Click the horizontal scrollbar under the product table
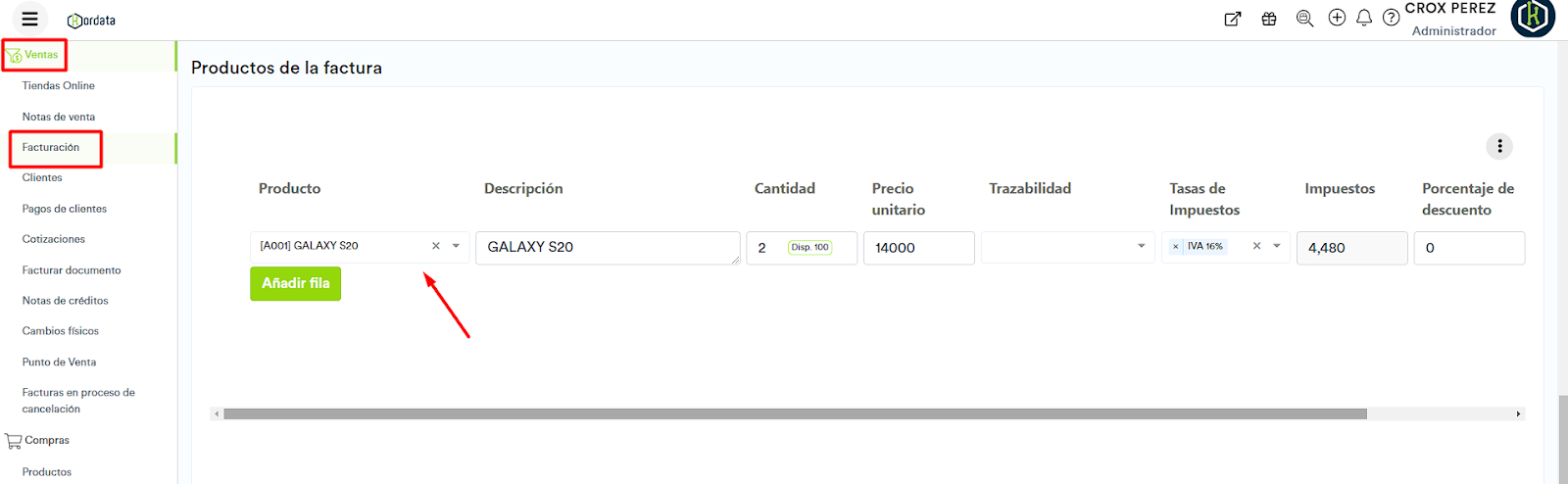1568x484 pixels. [x=794, y=414]
